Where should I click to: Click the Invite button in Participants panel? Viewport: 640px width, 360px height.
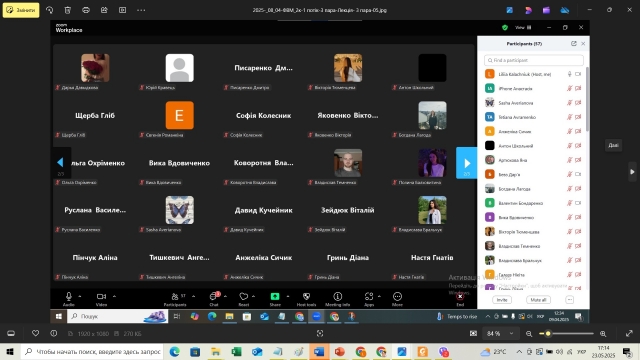point(502,300)
